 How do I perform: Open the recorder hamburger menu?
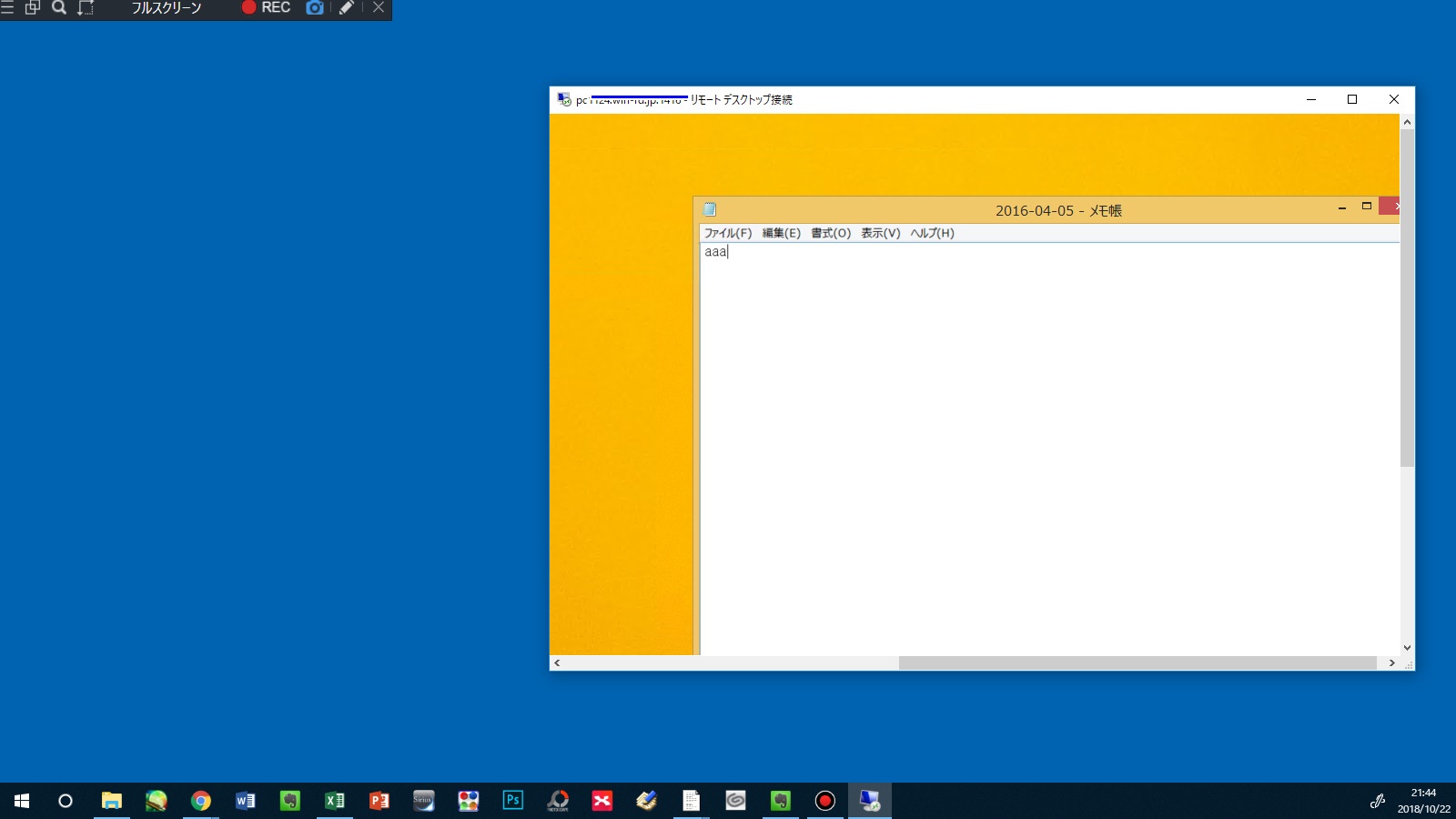click(x=7, y=8)
